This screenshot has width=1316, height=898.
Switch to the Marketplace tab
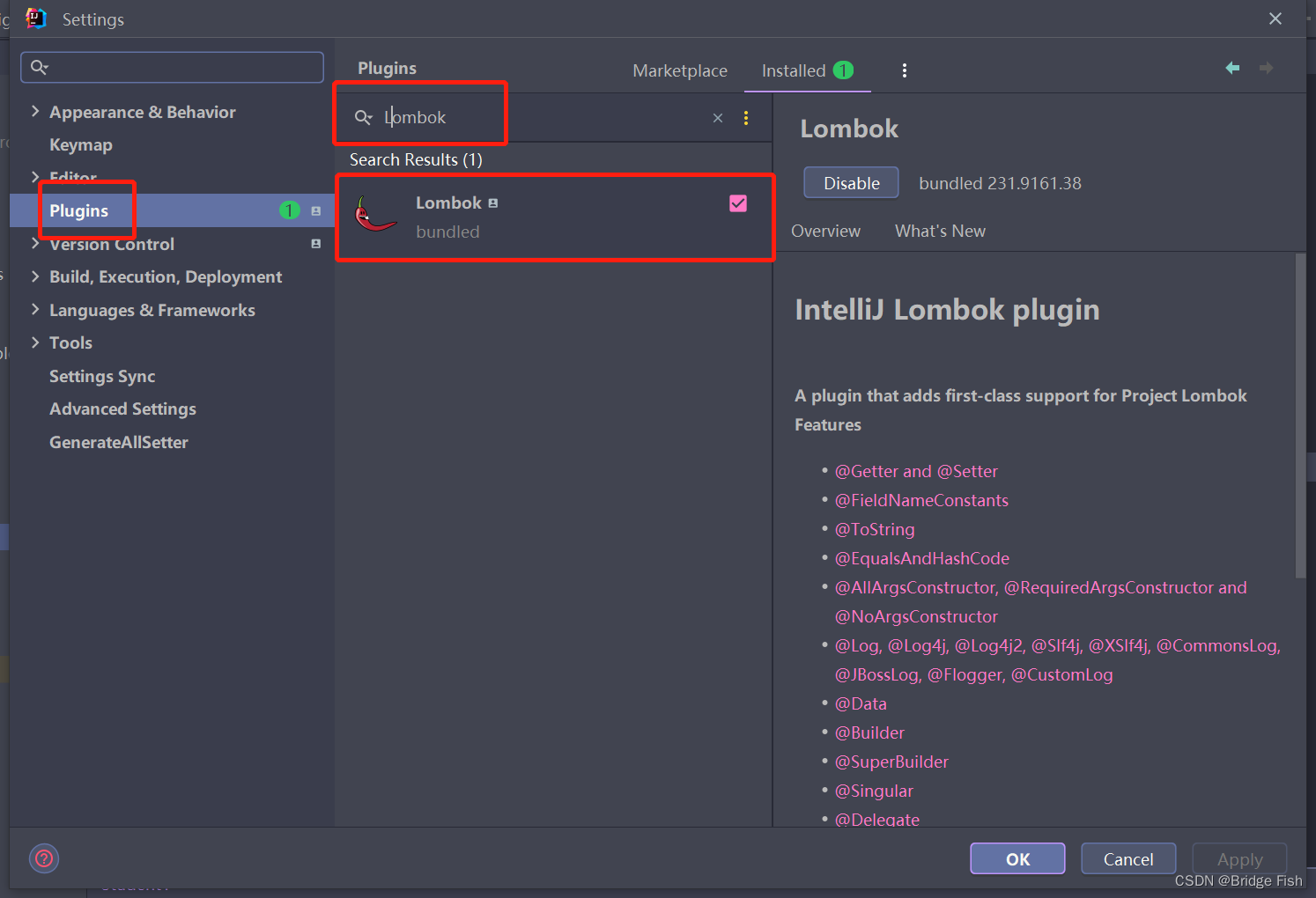[x=679, y=70]
